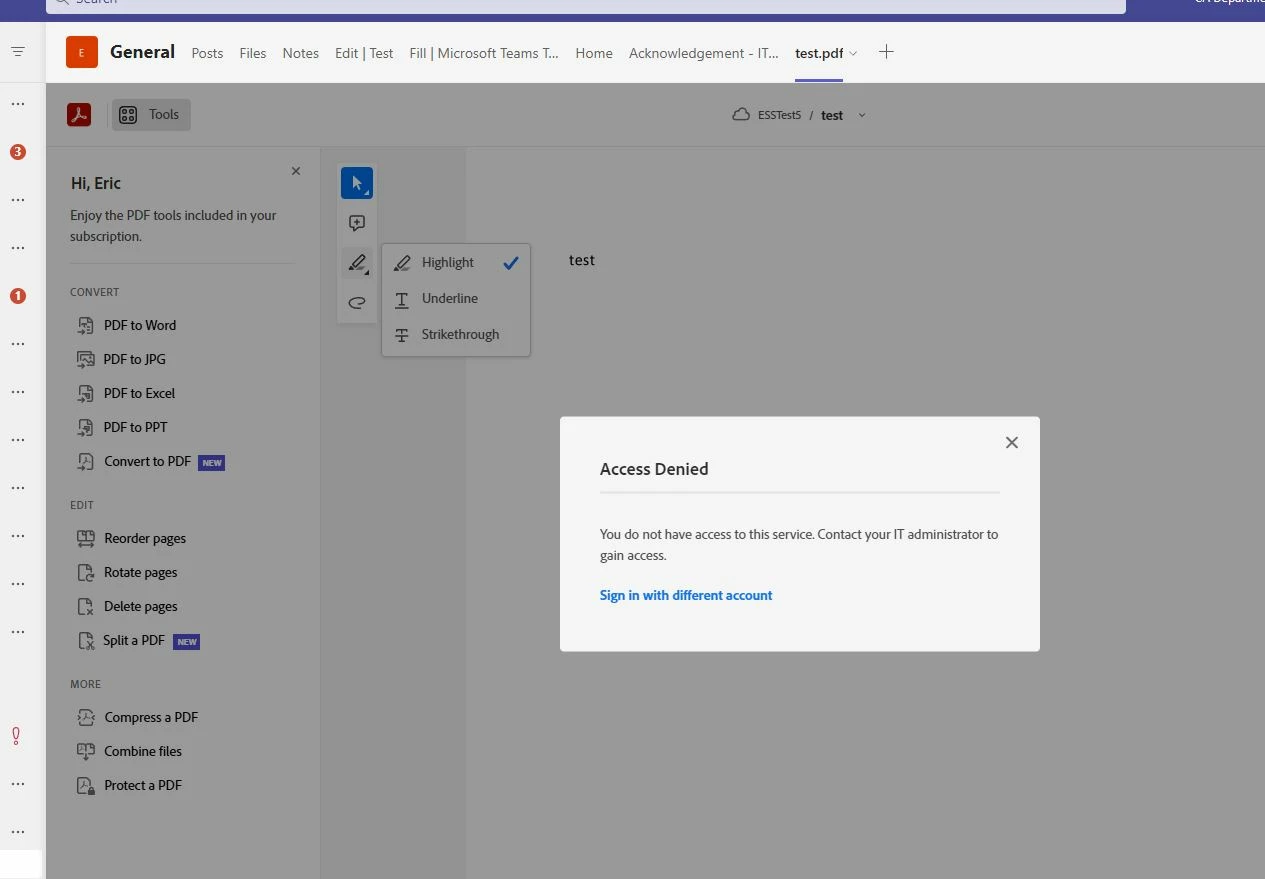Click the cloud icon beside ESSTest5
The height and width of the screenshot is (879, 1265).
[x=741, y=115]
